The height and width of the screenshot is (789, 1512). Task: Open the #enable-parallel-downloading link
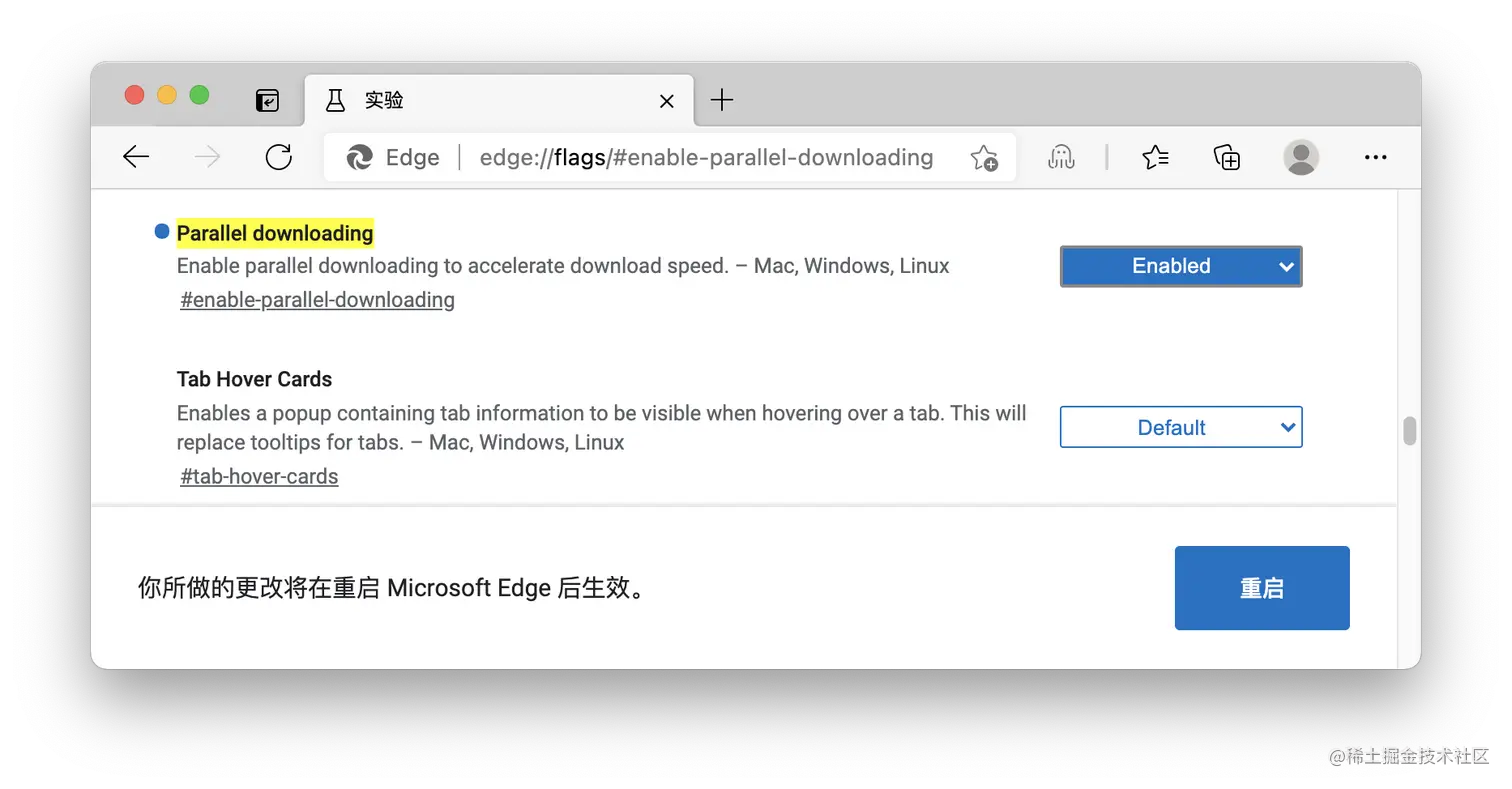pyautogui.click(x=316, y=299)
